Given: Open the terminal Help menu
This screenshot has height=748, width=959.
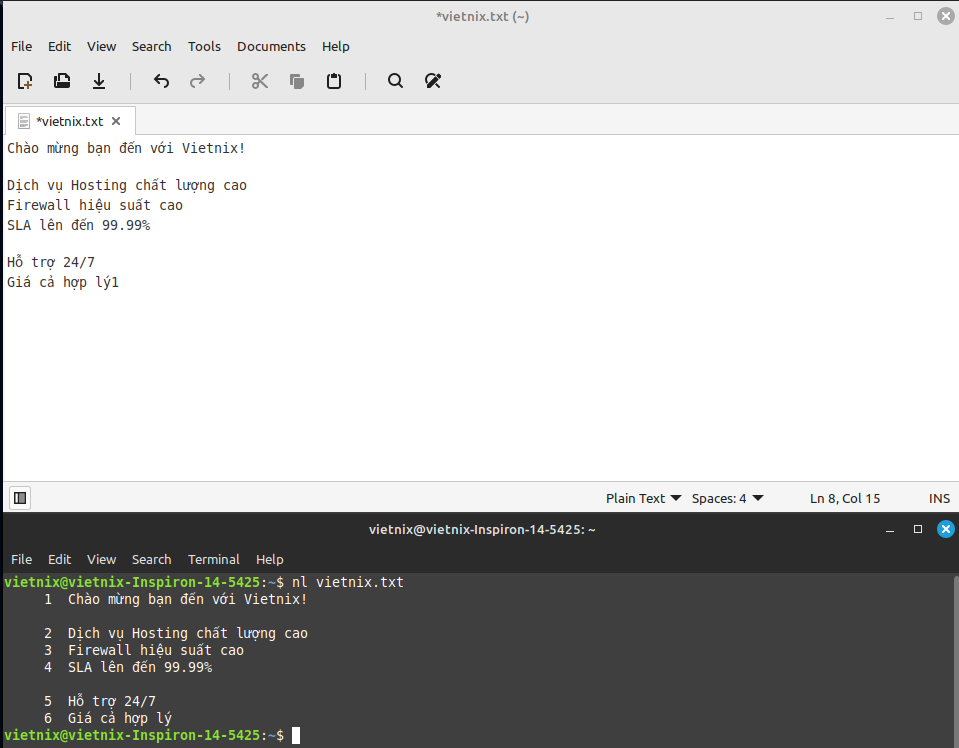Looking at the screenshot, I should pyautogui.click(x=270, y=560).
